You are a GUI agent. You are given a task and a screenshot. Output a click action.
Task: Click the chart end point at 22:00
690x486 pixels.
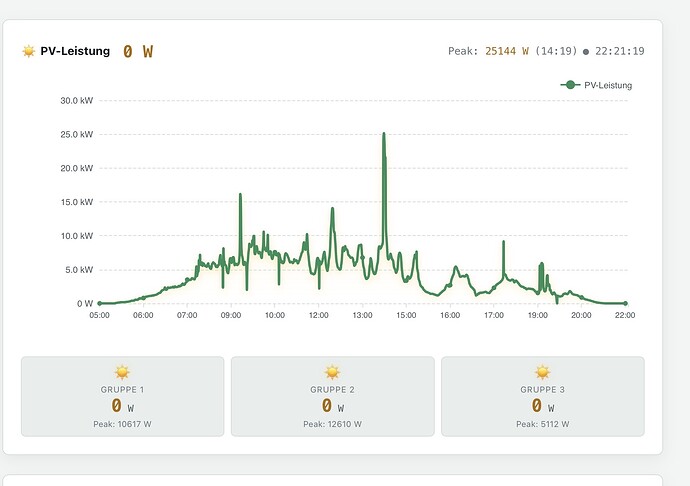625,303
